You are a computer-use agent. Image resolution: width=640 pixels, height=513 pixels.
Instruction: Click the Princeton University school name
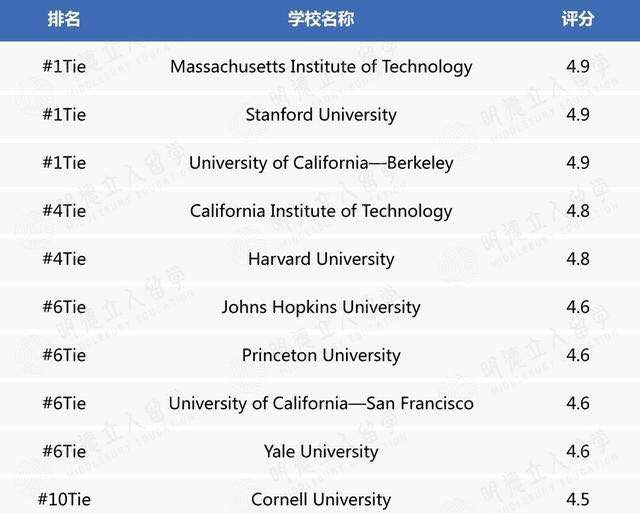coord(321,355)
